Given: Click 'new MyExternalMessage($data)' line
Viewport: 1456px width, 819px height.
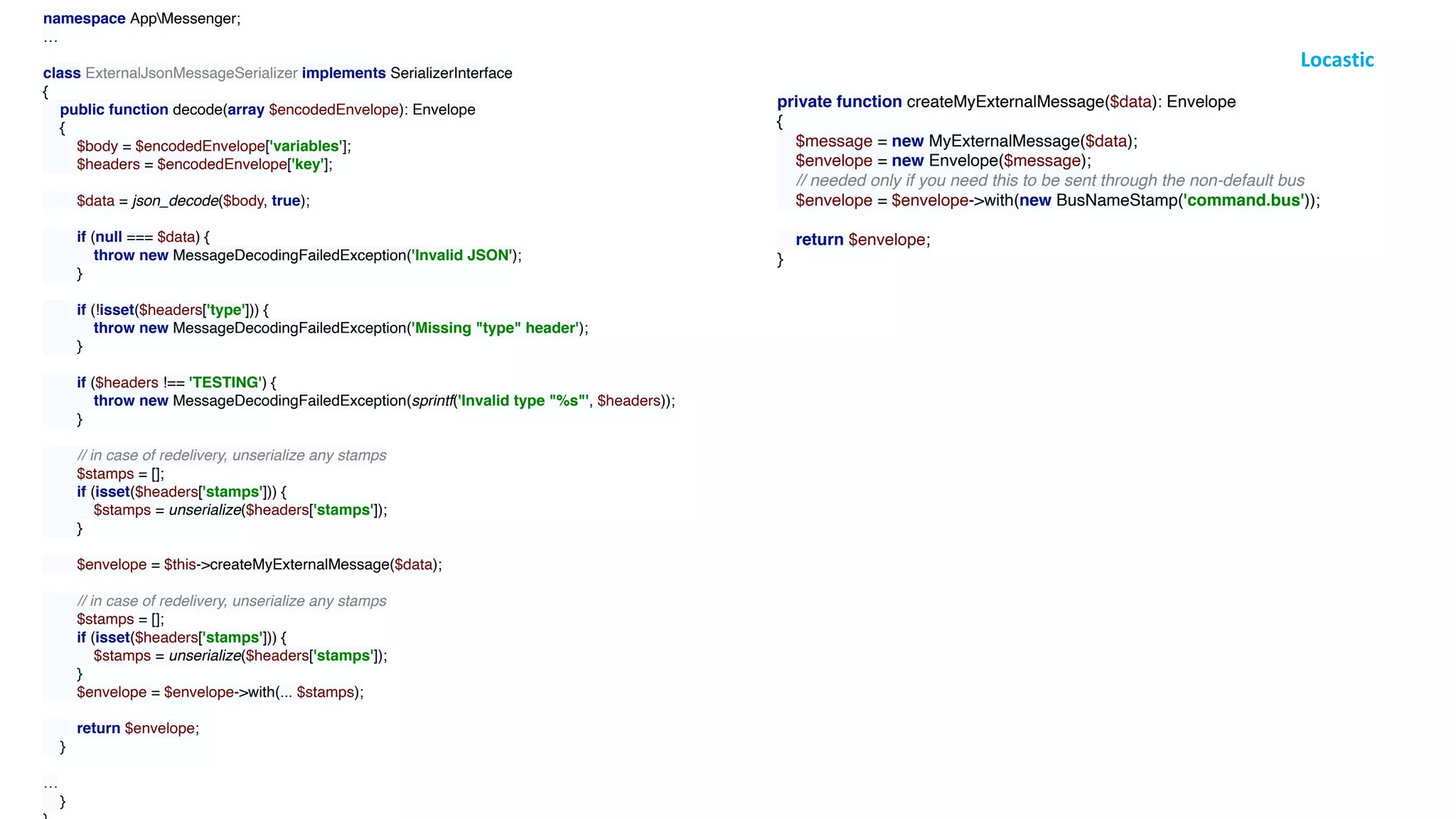Looking at the screenshot, I should click(967, 141).
